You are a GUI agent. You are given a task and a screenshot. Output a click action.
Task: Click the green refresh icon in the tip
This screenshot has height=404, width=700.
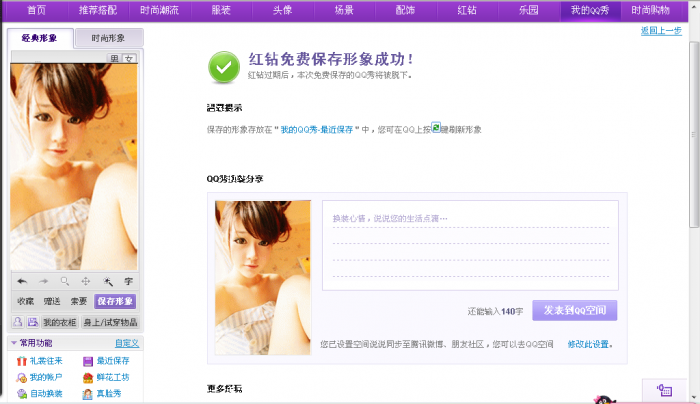coord(436,127)
